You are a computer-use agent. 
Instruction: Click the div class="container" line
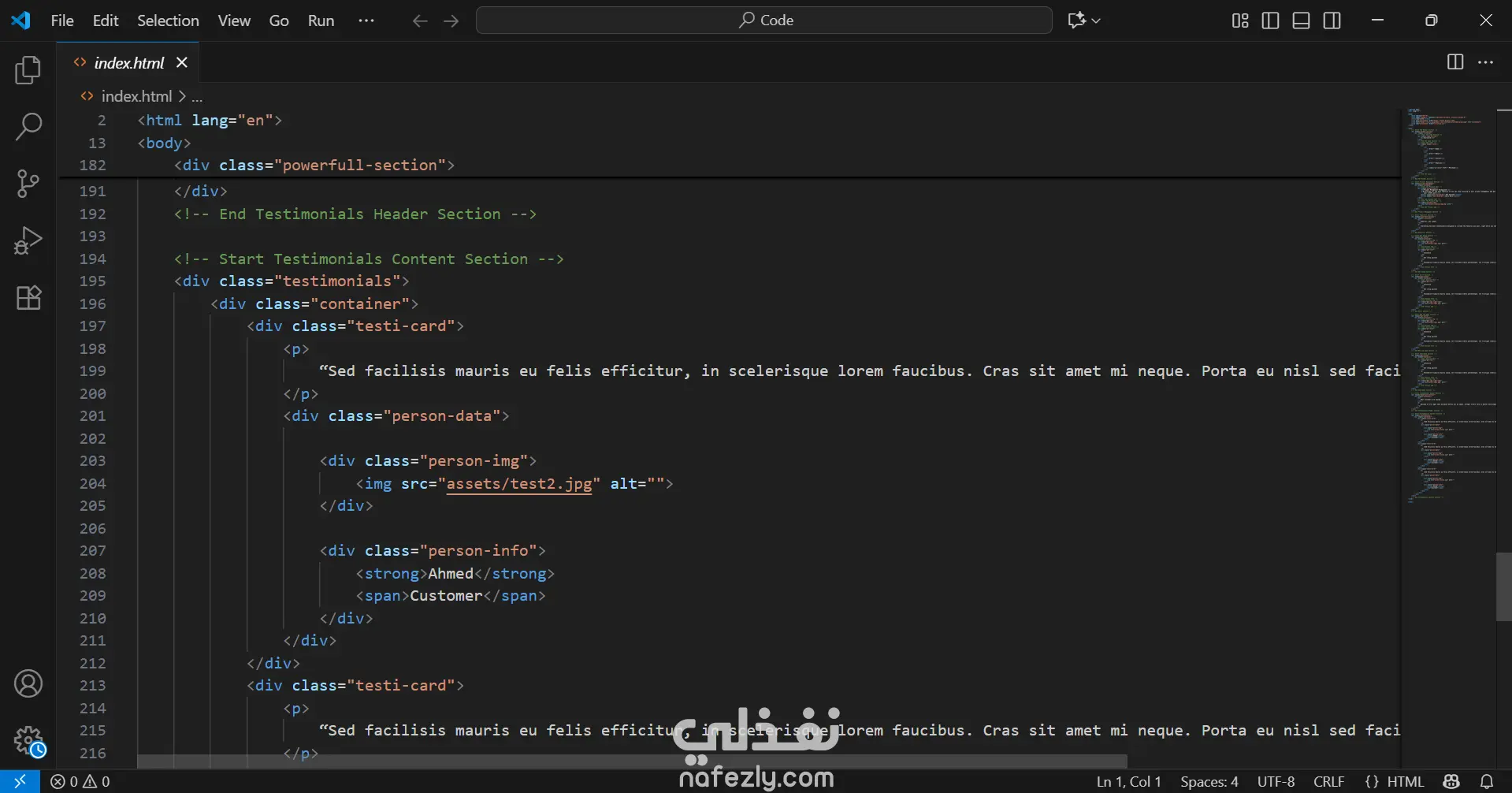click(314, 303)
